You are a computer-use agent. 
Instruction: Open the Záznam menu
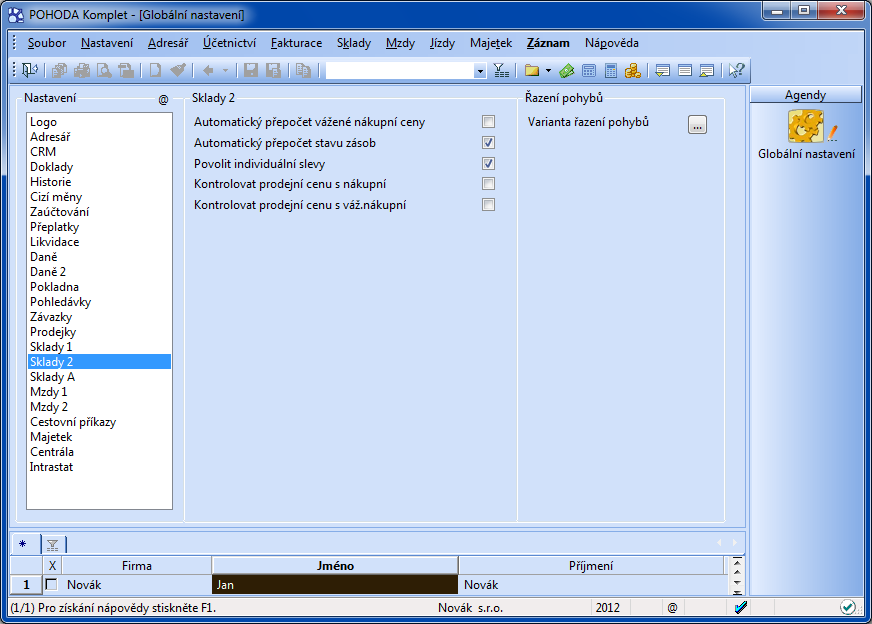click(548, 43)
